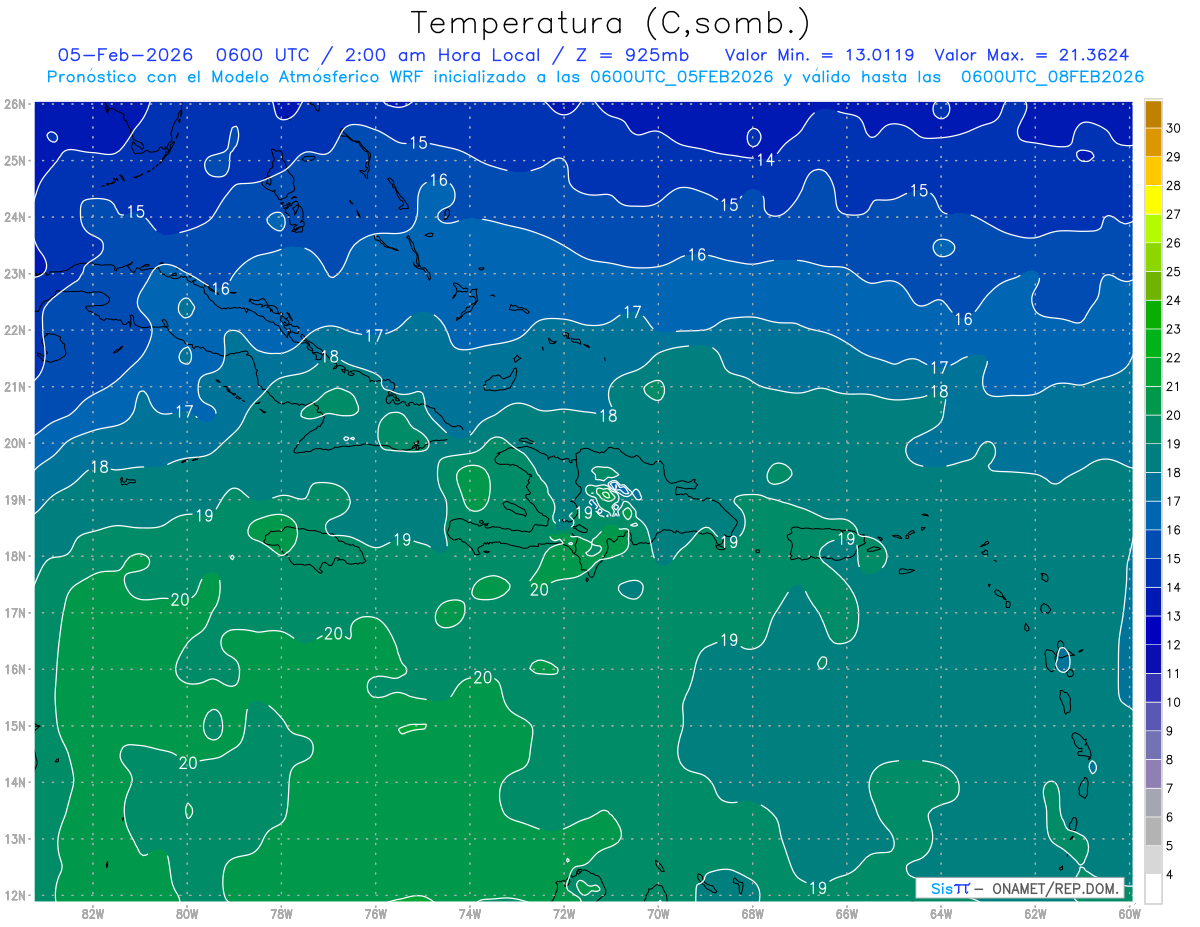Click the "21N" latitude label

(15, 386)
